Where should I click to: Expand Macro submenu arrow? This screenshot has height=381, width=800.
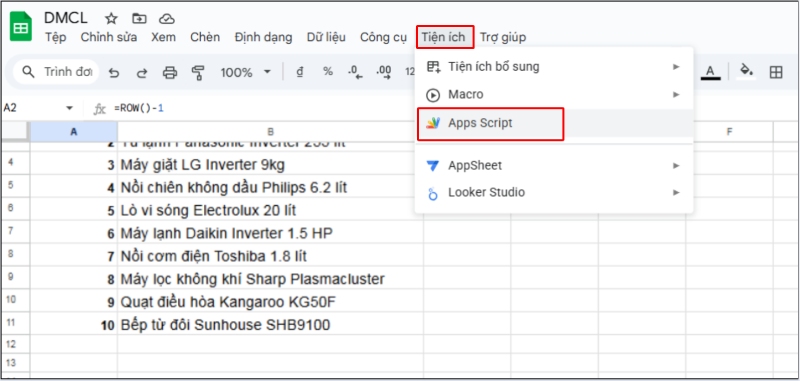pyautogui.click(x=676, y=95)
